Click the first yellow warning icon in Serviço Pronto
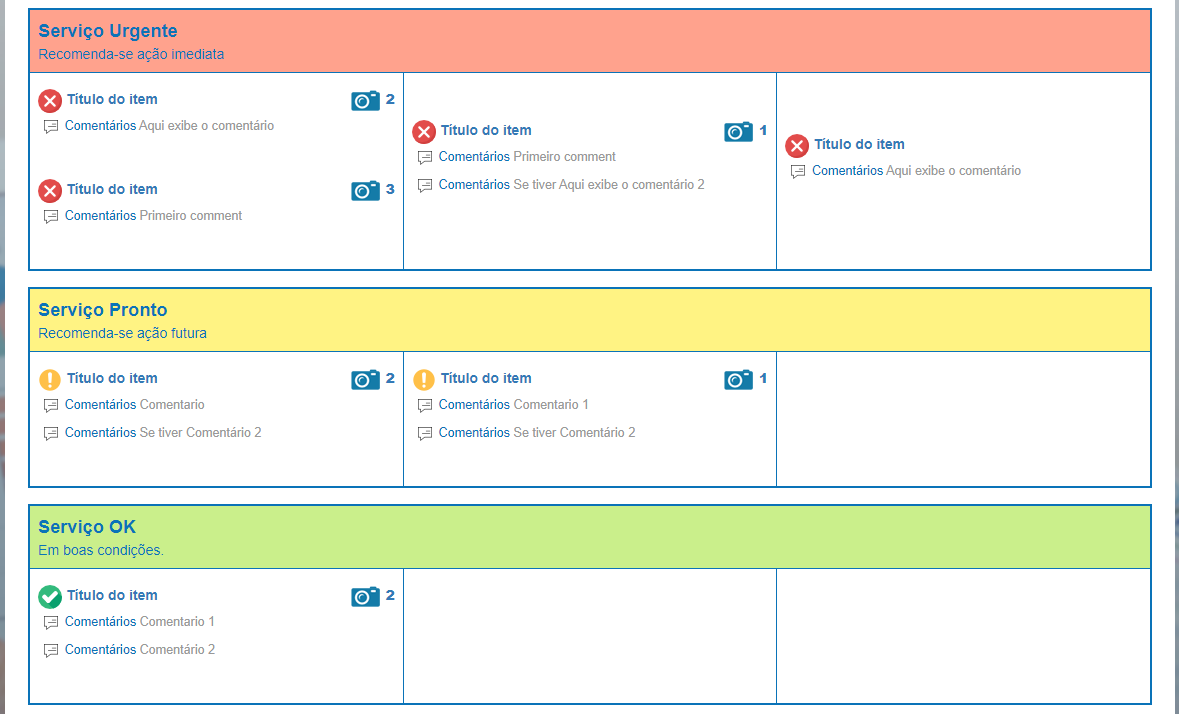The image size is (1179, 714). 50,380
